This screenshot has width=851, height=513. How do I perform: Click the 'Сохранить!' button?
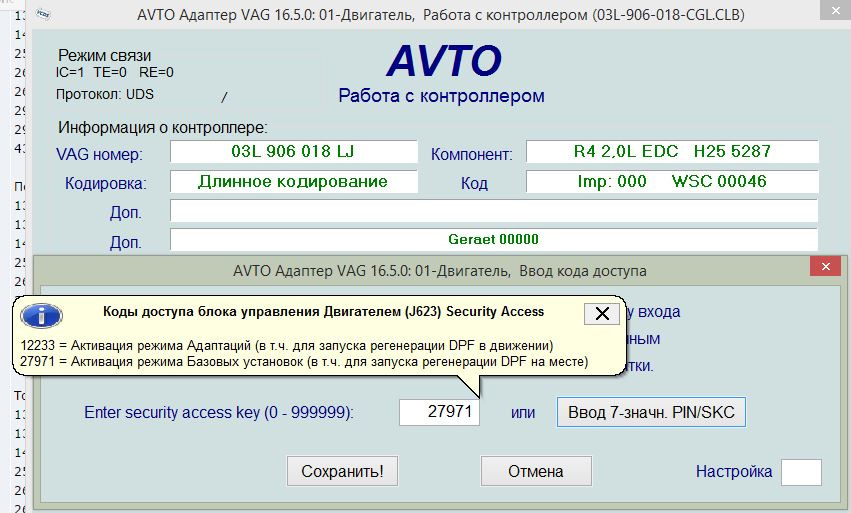[x=342, y=471]
